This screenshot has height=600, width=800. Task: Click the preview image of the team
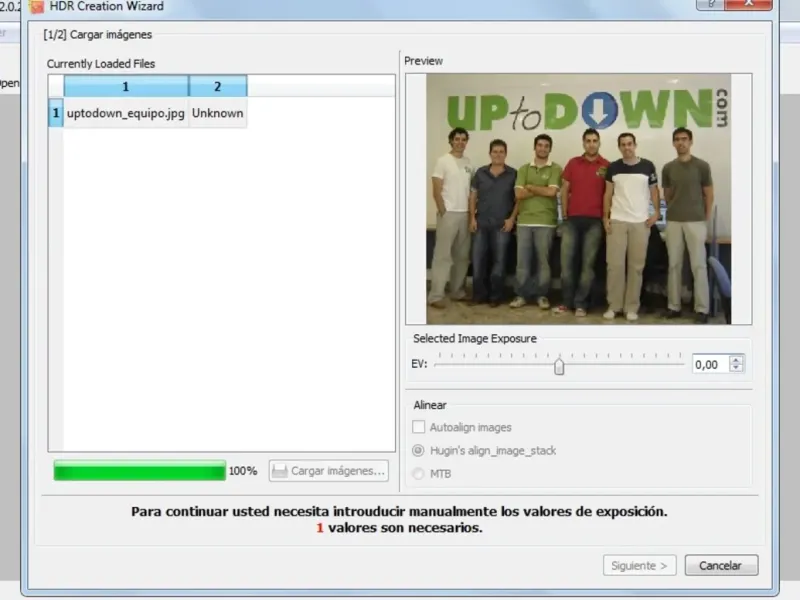point(579,199)
